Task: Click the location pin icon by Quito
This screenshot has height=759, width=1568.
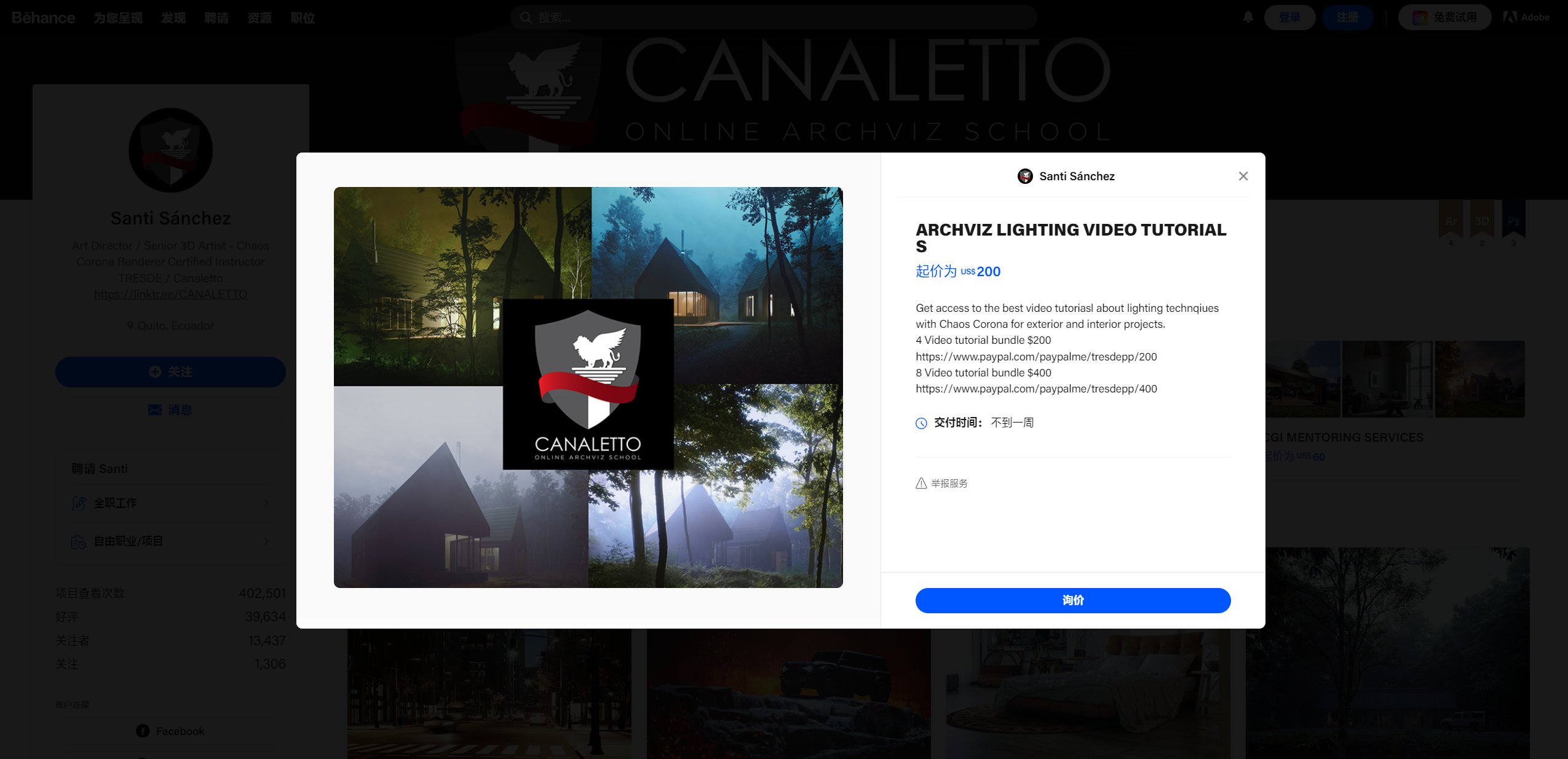Action: 130,325
